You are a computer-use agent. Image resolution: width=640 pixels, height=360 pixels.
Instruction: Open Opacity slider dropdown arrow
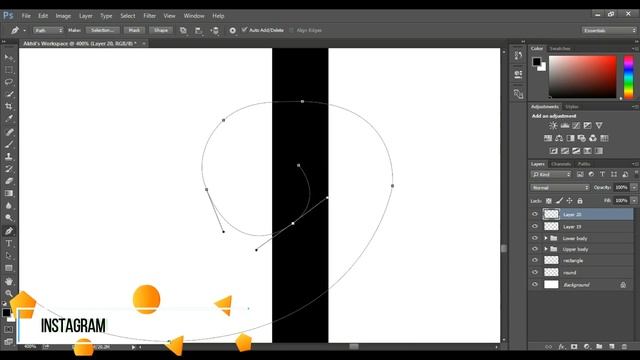pyautogui.click(x=634, y=187)
